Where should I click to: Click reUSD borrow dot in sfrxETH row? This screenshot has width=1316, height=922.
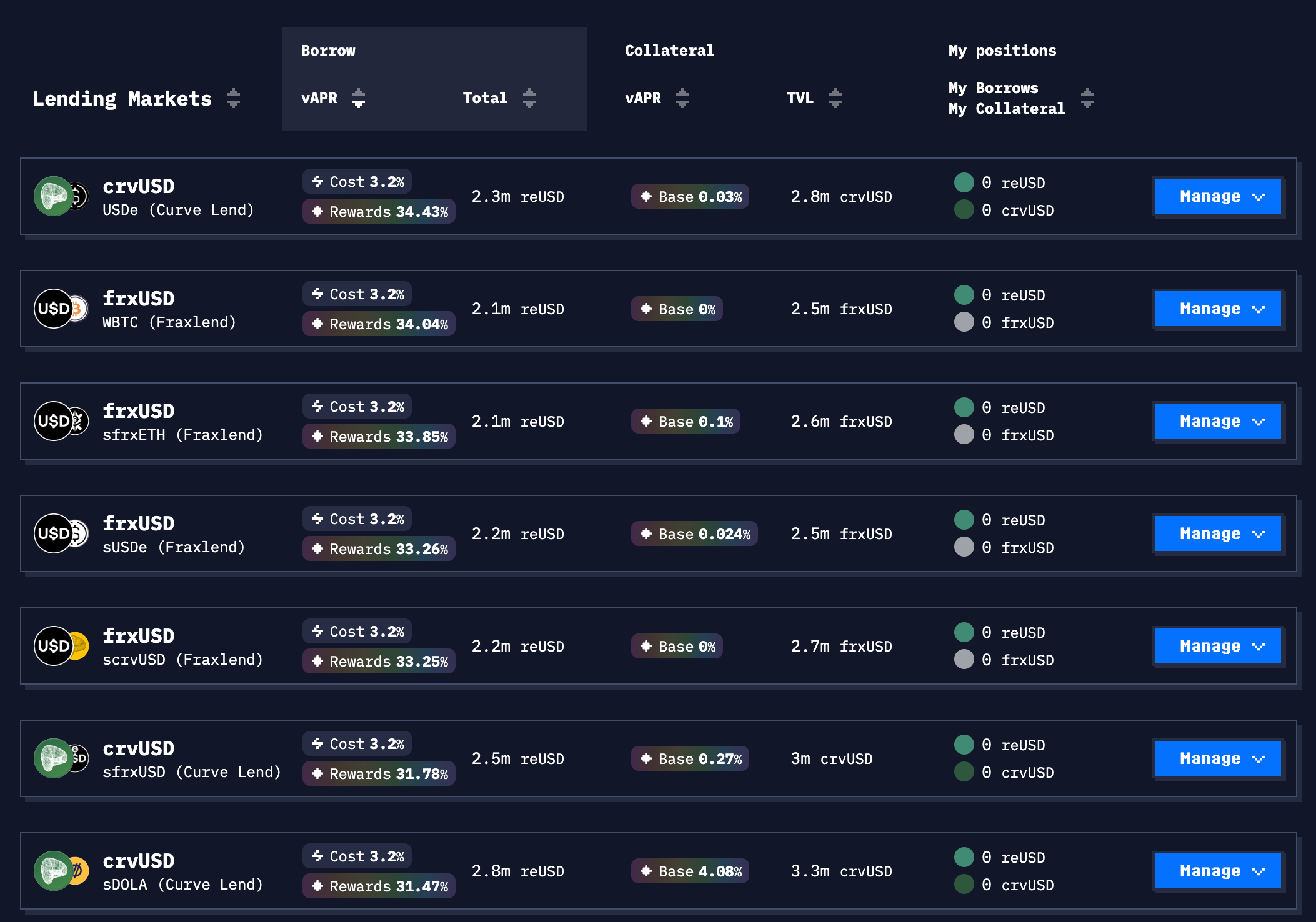[964, 407]
